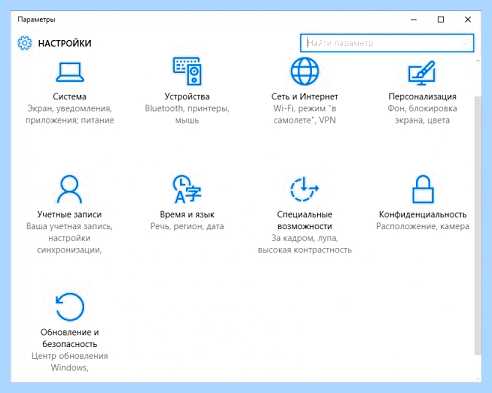Screen dimensions: 492x393
Task: Click the "высокая контрастность" description text
Action: (x=305, y=250)
